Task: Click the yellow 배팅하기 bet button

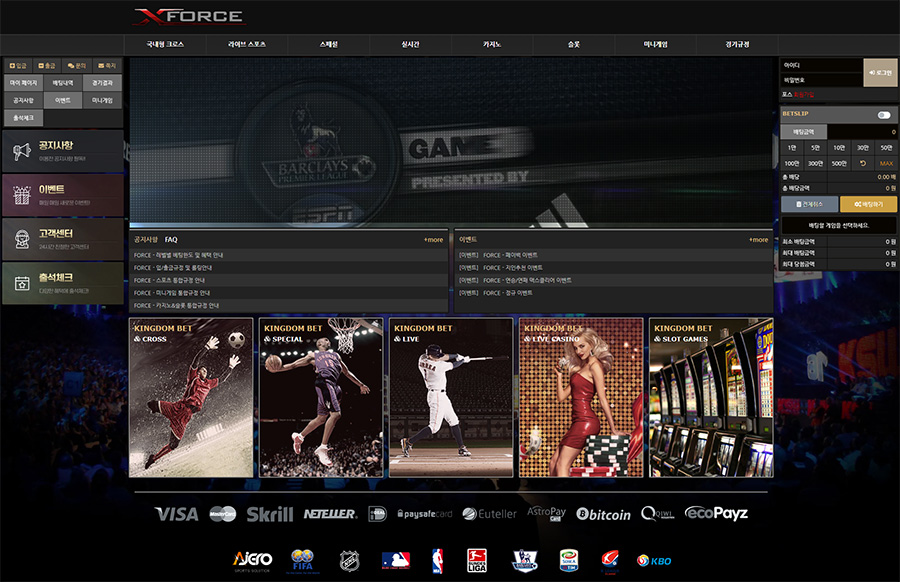Action: click(x=868, y=204)
